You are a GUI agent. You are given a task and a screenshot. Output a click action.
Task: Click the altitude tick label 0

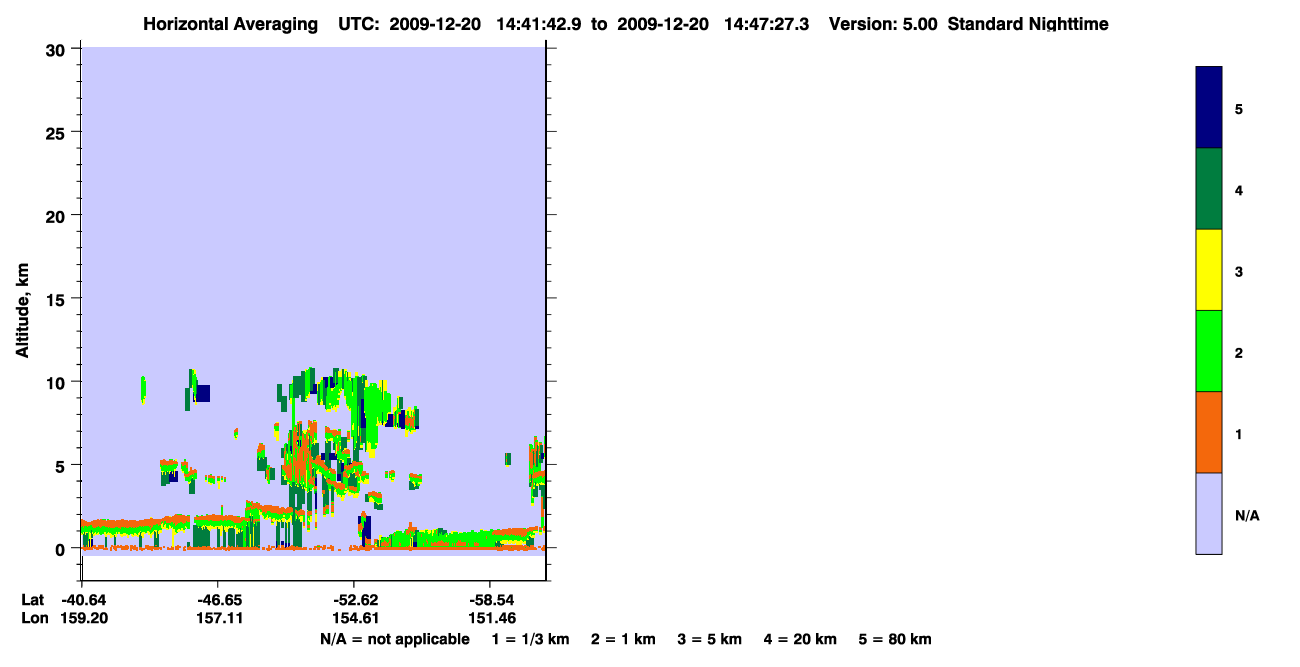(x=62, y=549)
